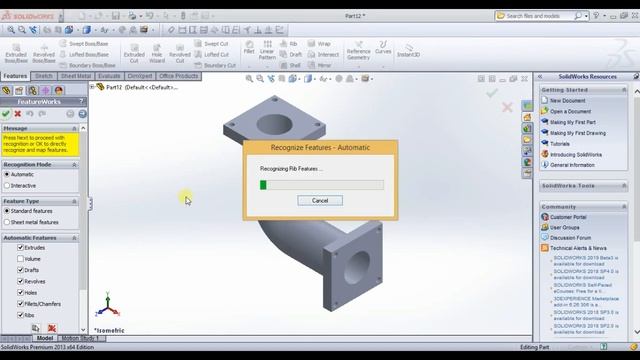Open the DimXpert tab
The width and height of the screenshot is (640, 360).
point(140,76)
